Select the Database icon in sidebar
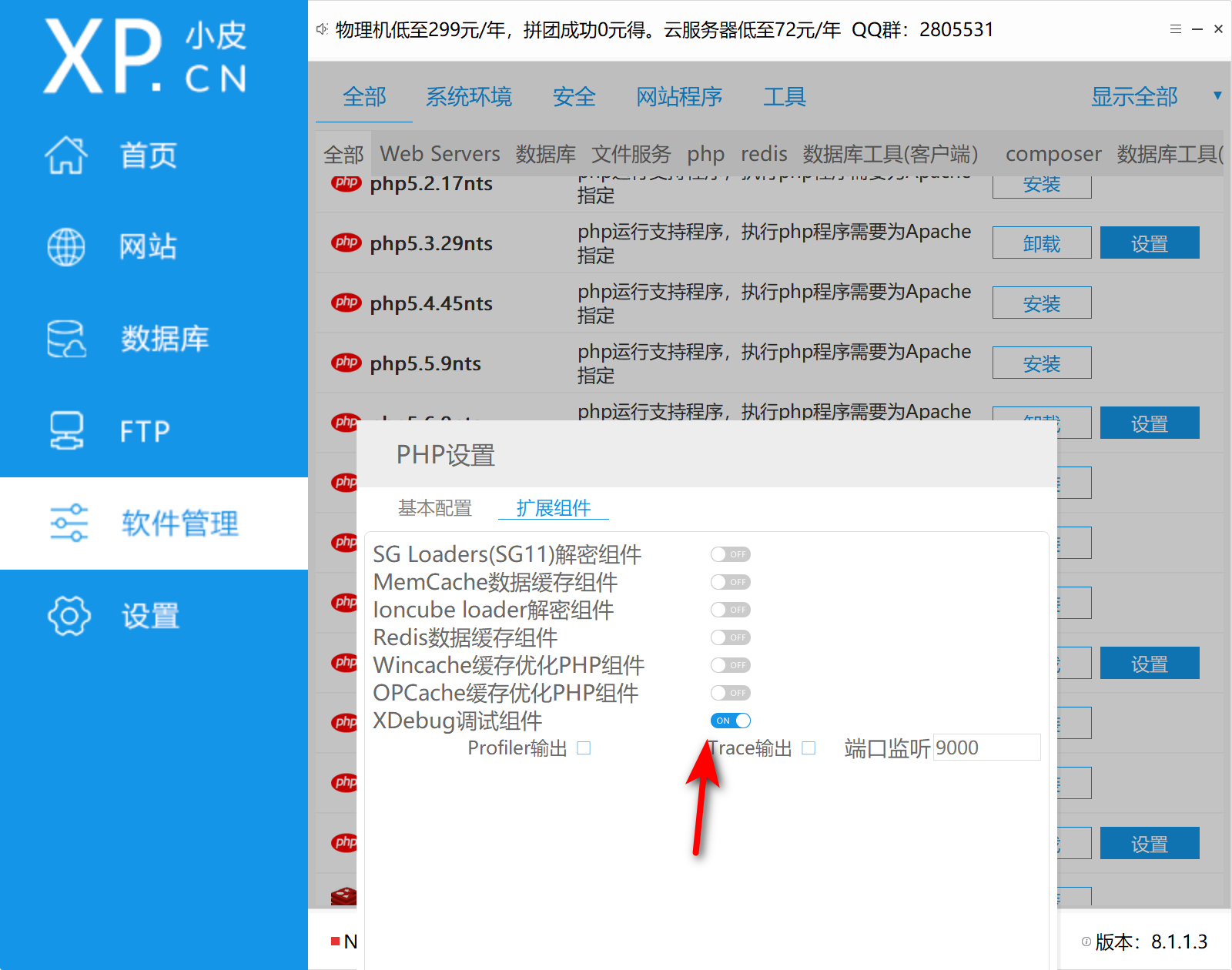This screenshot has width=1232, height=970. [66, 339]
